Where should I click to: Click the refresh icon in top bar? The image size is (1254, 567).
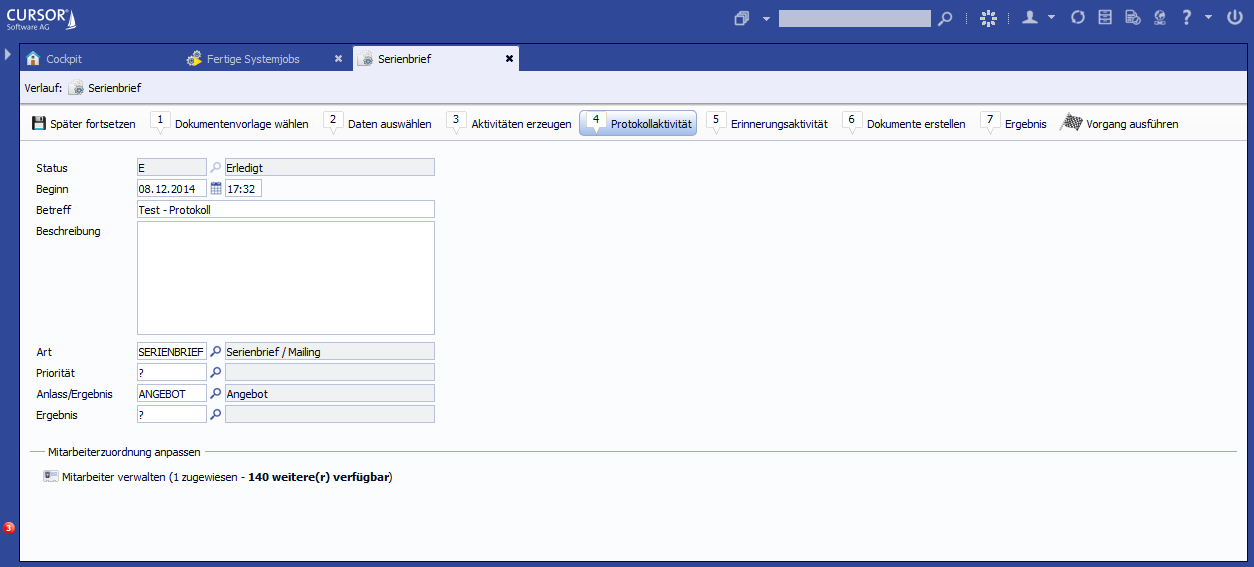click(1077, 18)
